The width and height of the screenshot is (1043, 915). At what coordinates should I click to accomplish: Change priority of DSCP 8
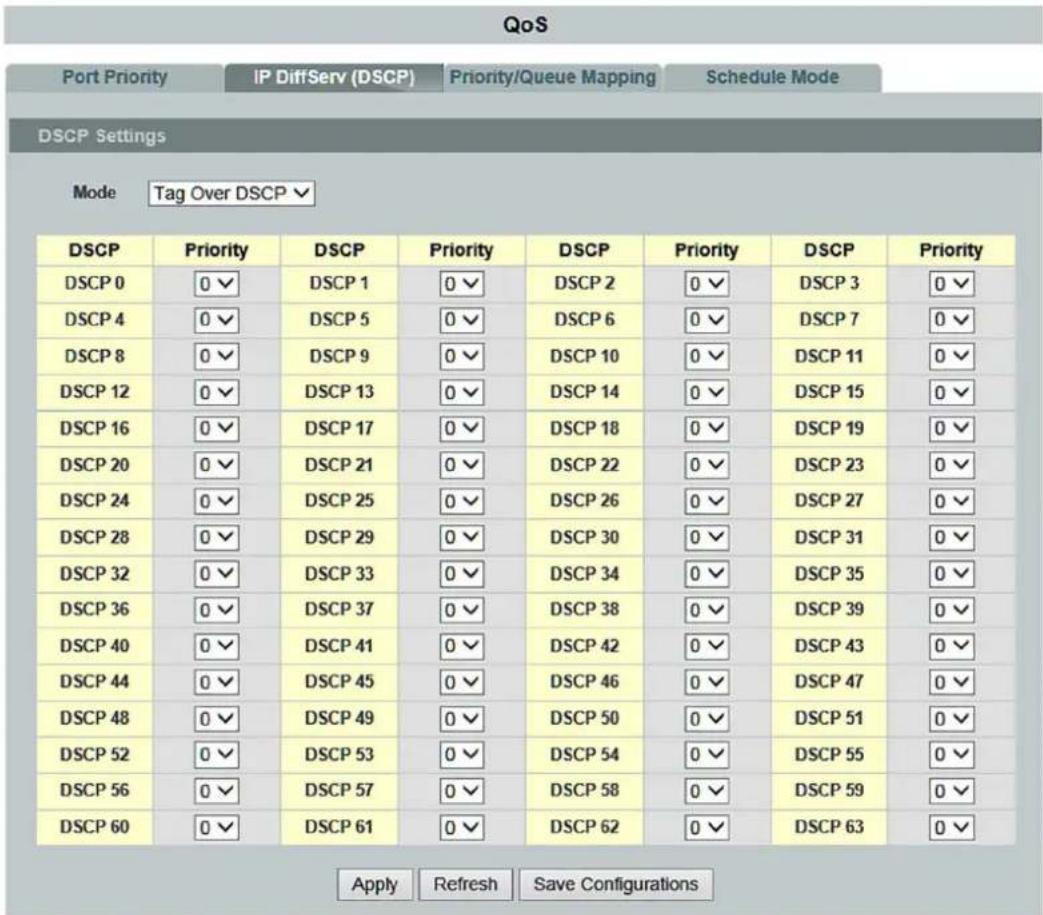216,356
